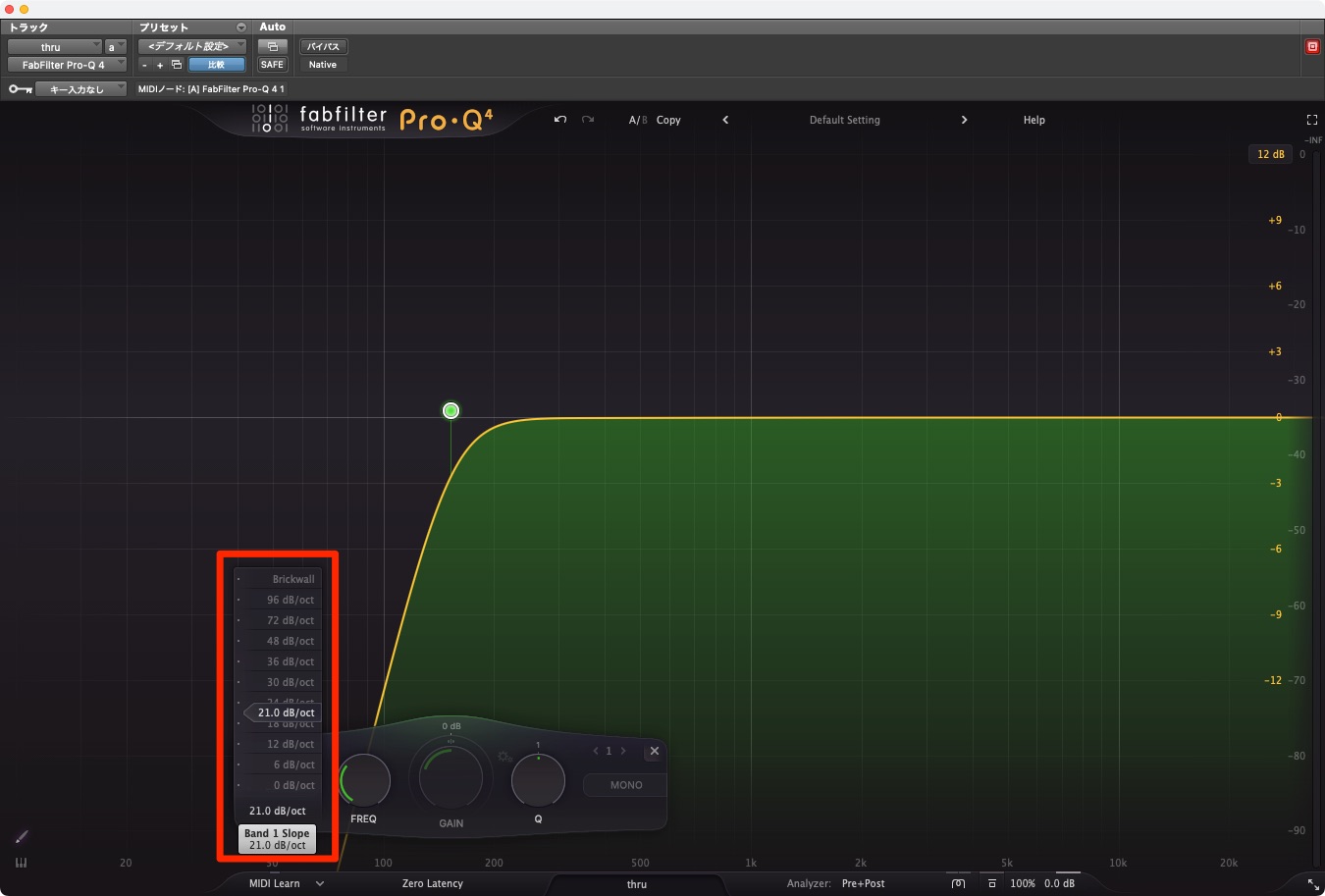
Task: Choose 30 dB/oct slope option
Action: (279, 682)
